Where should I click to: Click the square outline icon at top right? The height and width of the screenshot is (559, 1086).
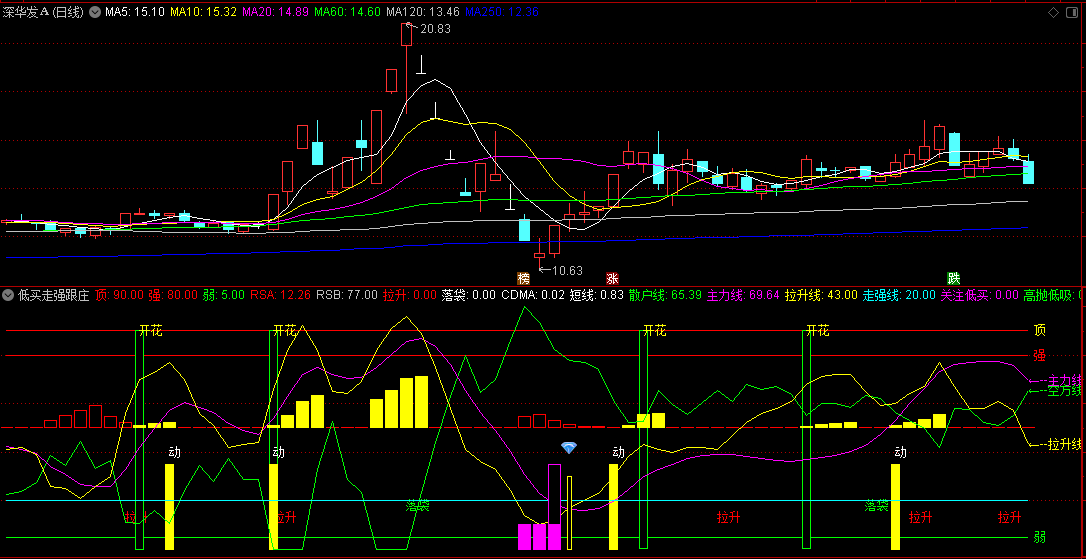(x=1073, y=12)
